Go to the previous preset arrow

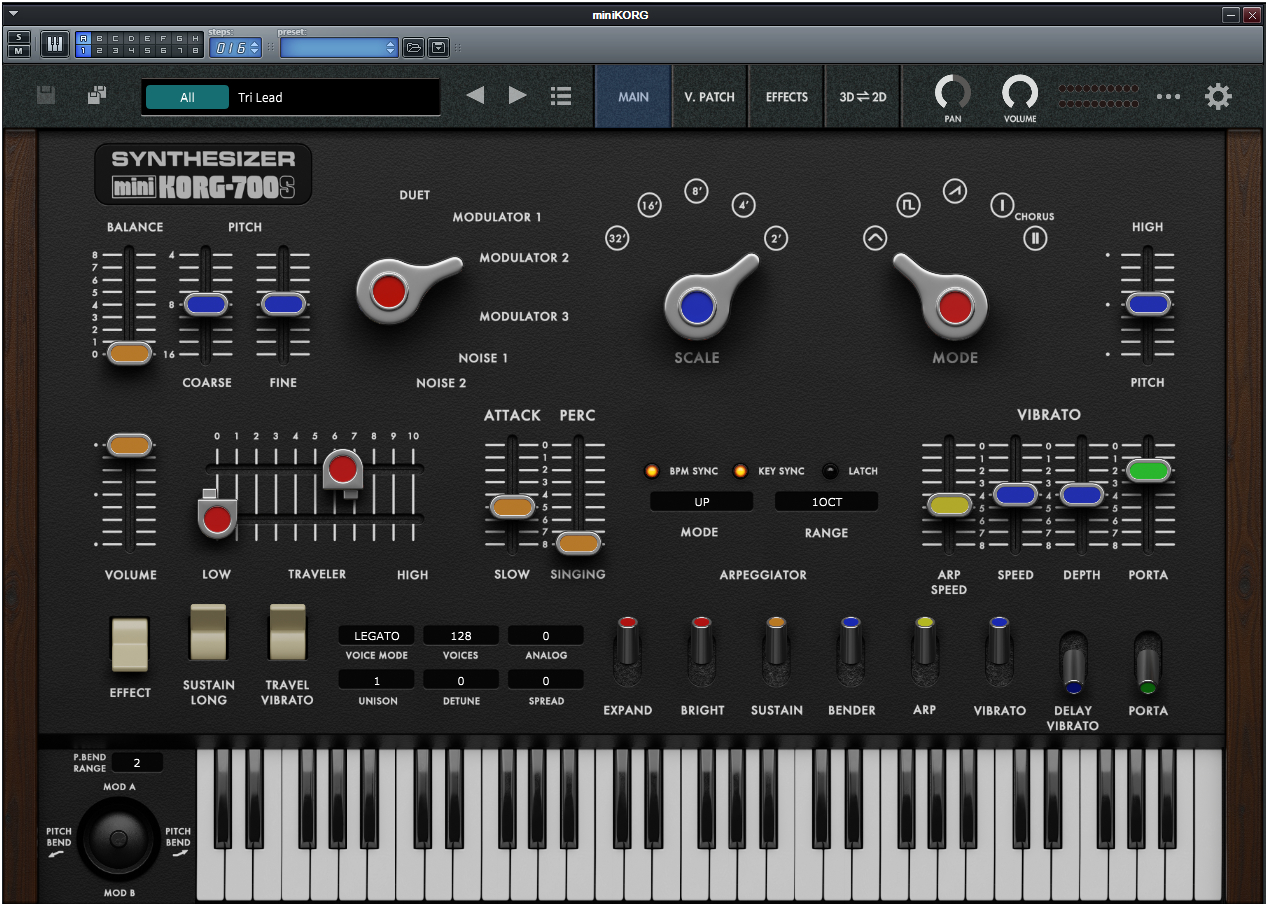tap(475, 96)
